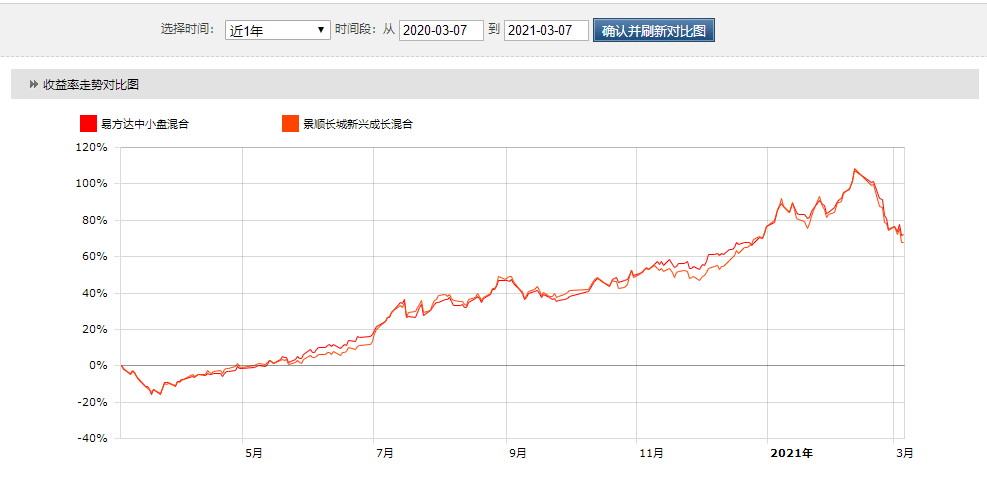
Task: Click the 3月 x-axis label
Action: click(x=903, y=453)
